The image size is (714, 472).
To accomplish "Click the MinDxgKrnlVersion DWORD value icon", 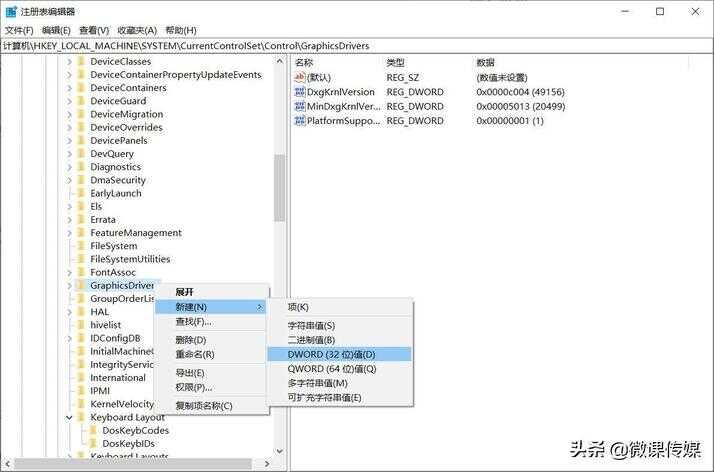I will [x=300, y=106].
